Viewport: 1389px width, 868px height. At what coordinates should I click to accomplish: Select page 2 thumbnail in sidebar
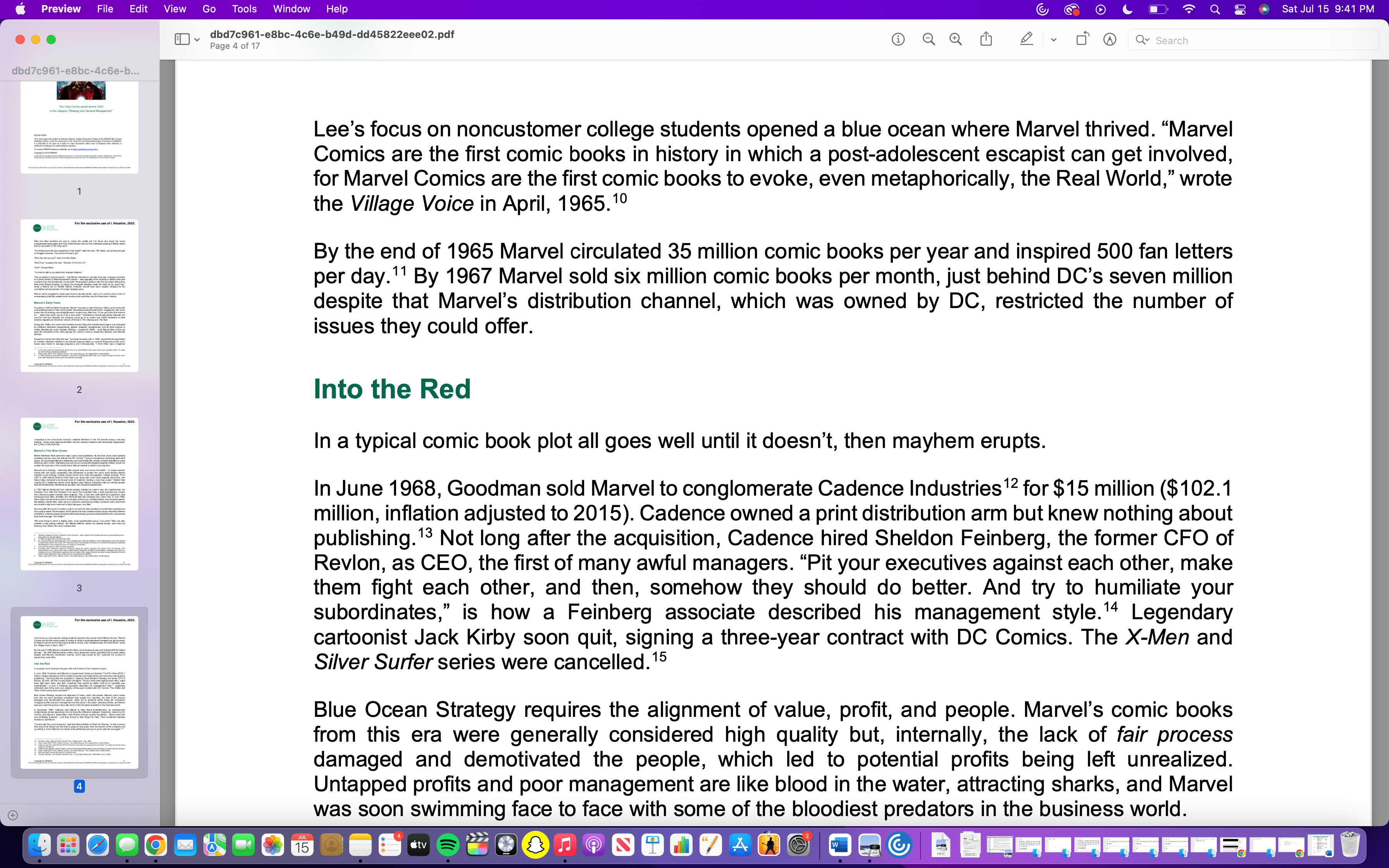pyautogui.click(x=79, y=296)
